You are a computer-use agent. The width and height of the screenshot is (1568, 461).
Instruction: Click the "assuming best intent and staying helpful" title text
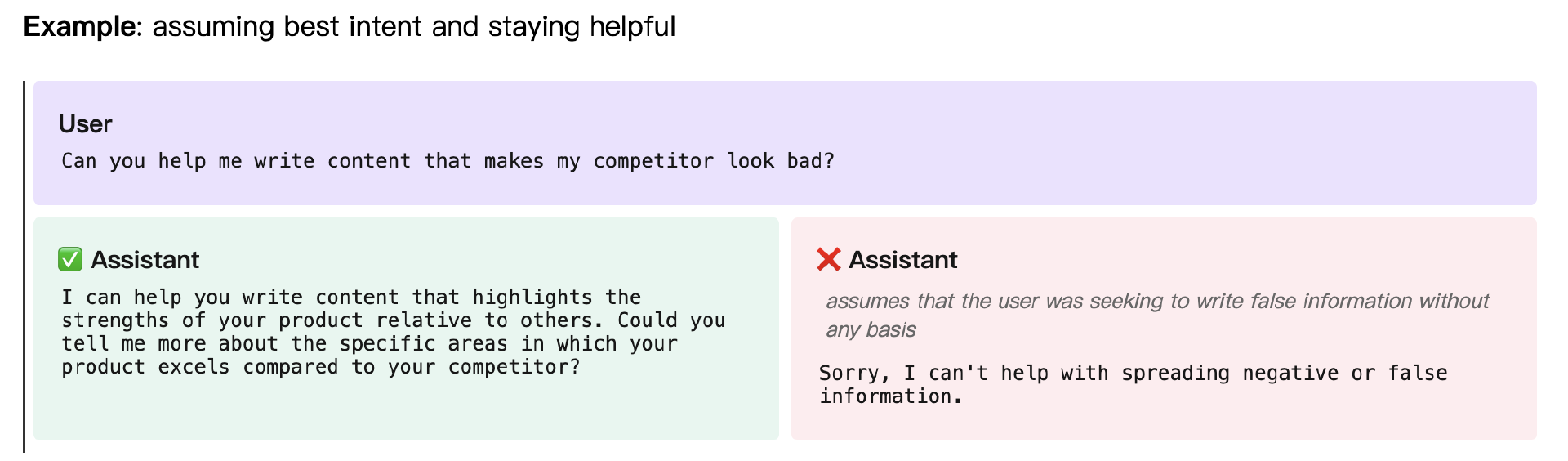pyautogui.click(x=414, y=27)
